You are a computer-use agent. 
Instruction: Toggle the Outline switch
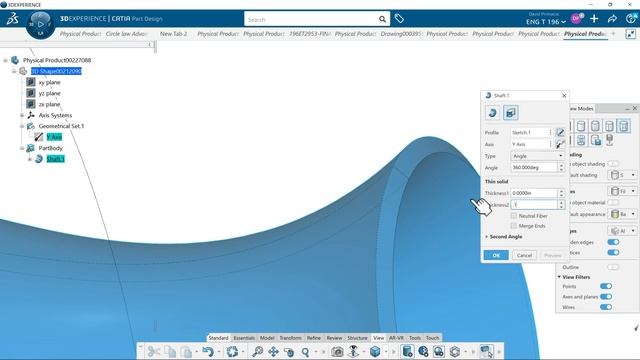[x=613, y=267]
